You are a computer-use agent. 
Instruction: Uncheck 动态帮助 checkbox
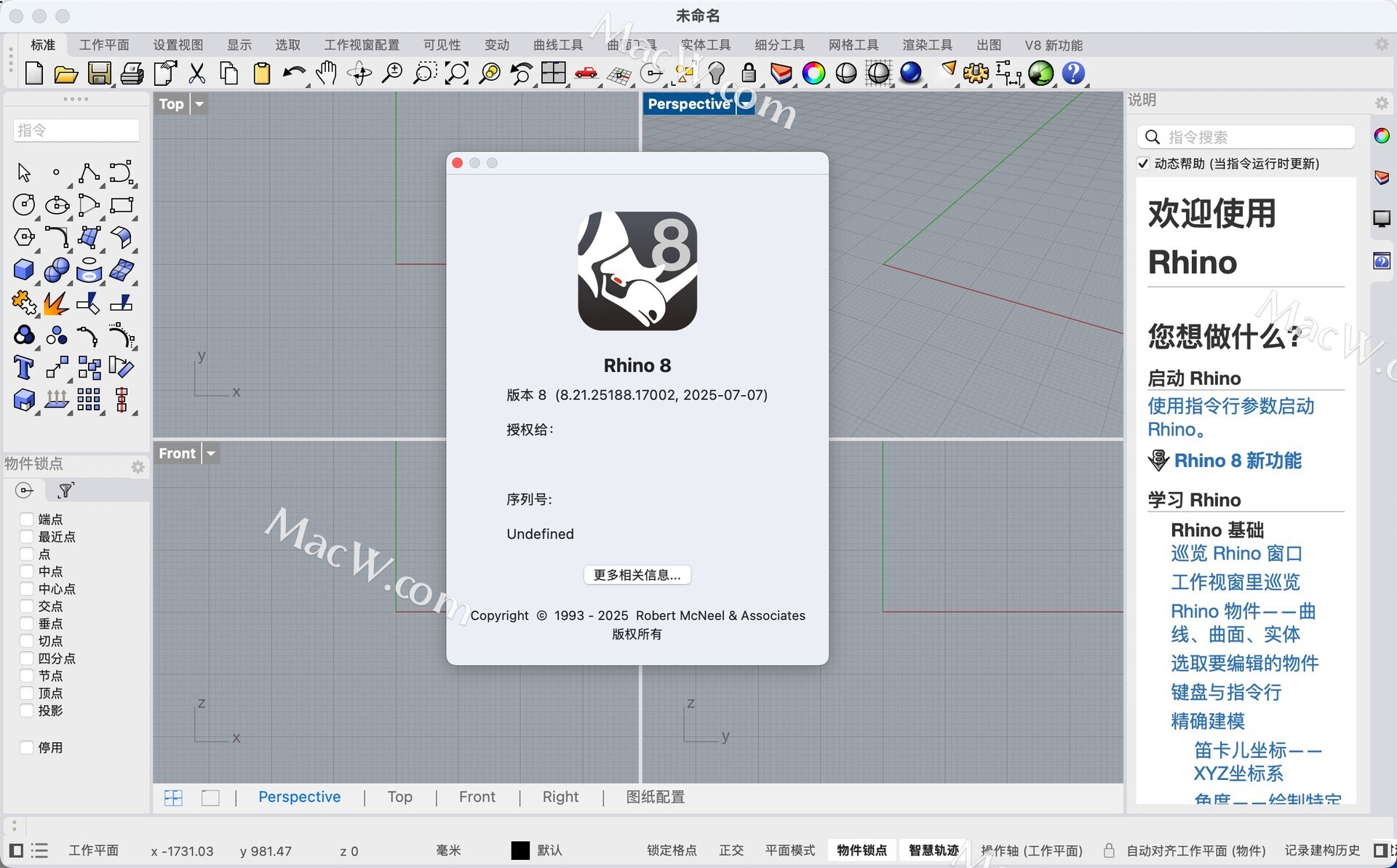coord(1143,164)
